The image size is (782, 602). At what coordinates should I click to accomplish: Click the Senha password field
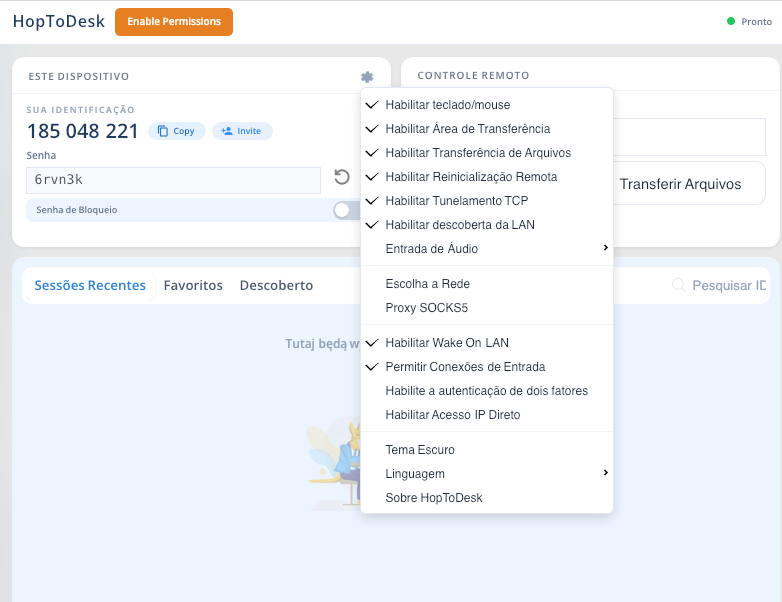(x=173, y=180)
